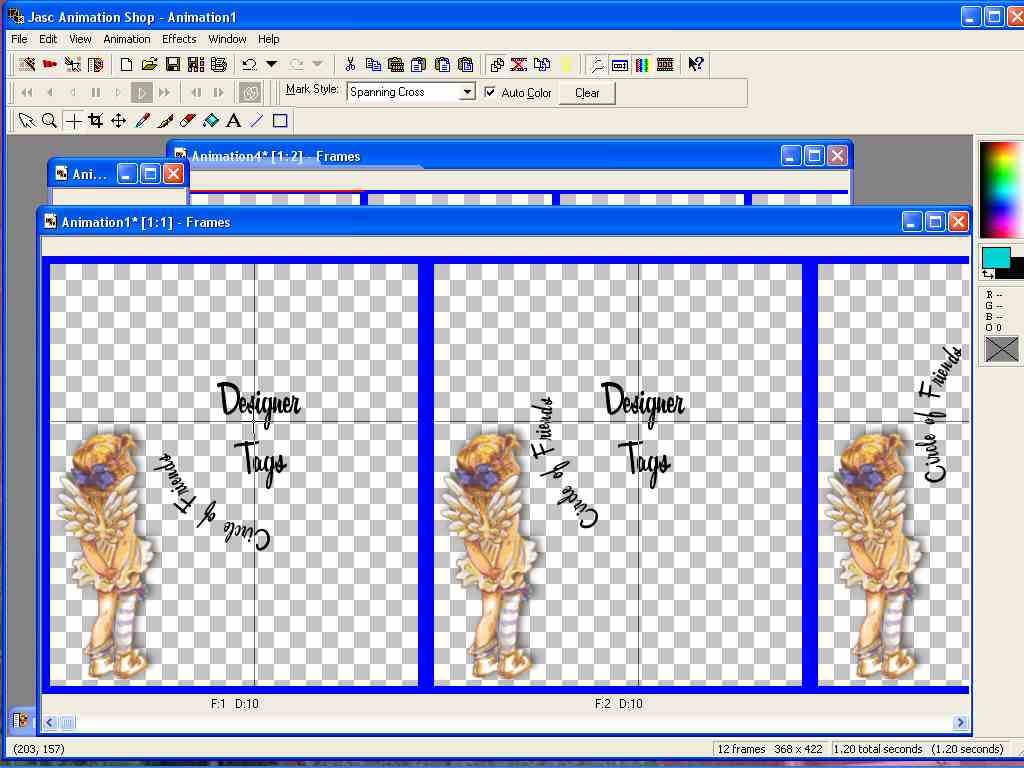Open the Window menu
Image resolution: width=1024 pixels, height=768 pixels.
point(227,39)
